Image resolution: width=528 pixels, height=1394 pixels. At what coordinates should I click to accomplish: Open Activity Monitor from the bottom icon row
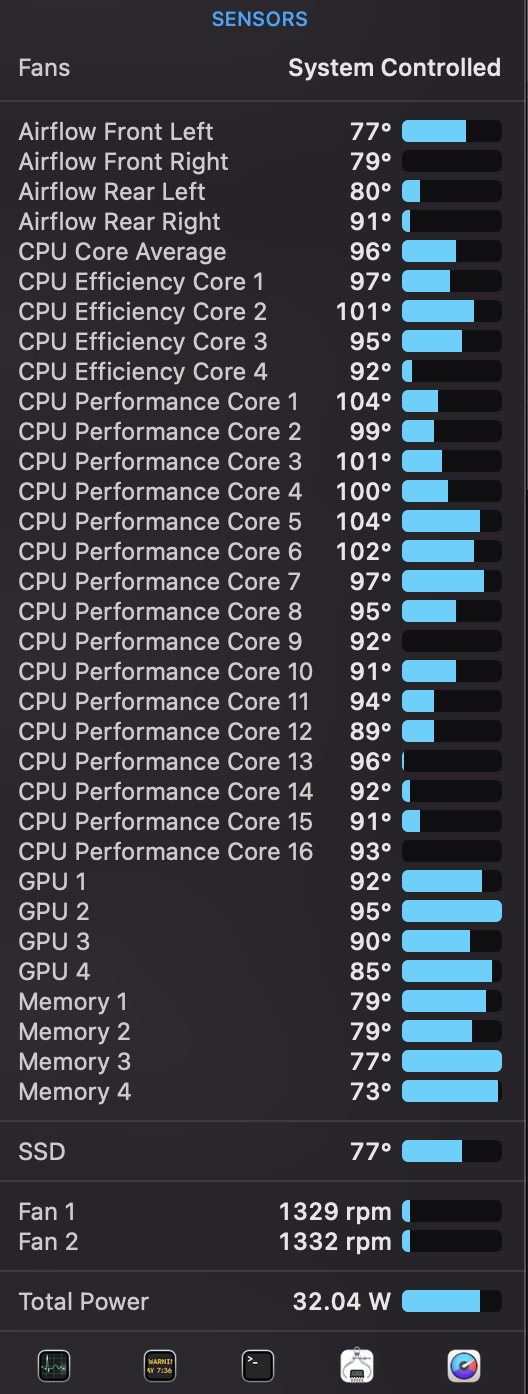(54, 1365)
